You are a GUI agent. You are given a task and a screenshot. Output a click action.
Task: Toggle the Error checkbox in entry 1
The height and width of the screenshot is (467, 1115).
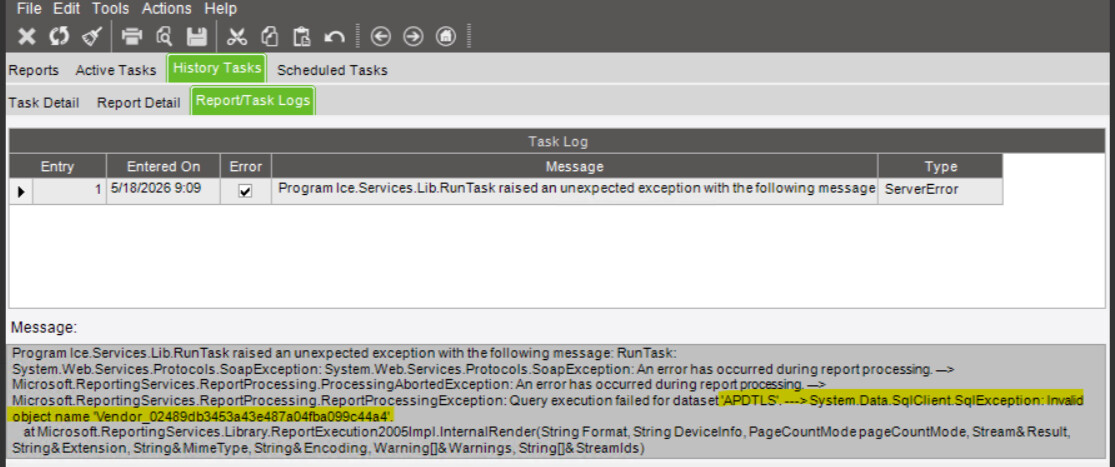245,191
